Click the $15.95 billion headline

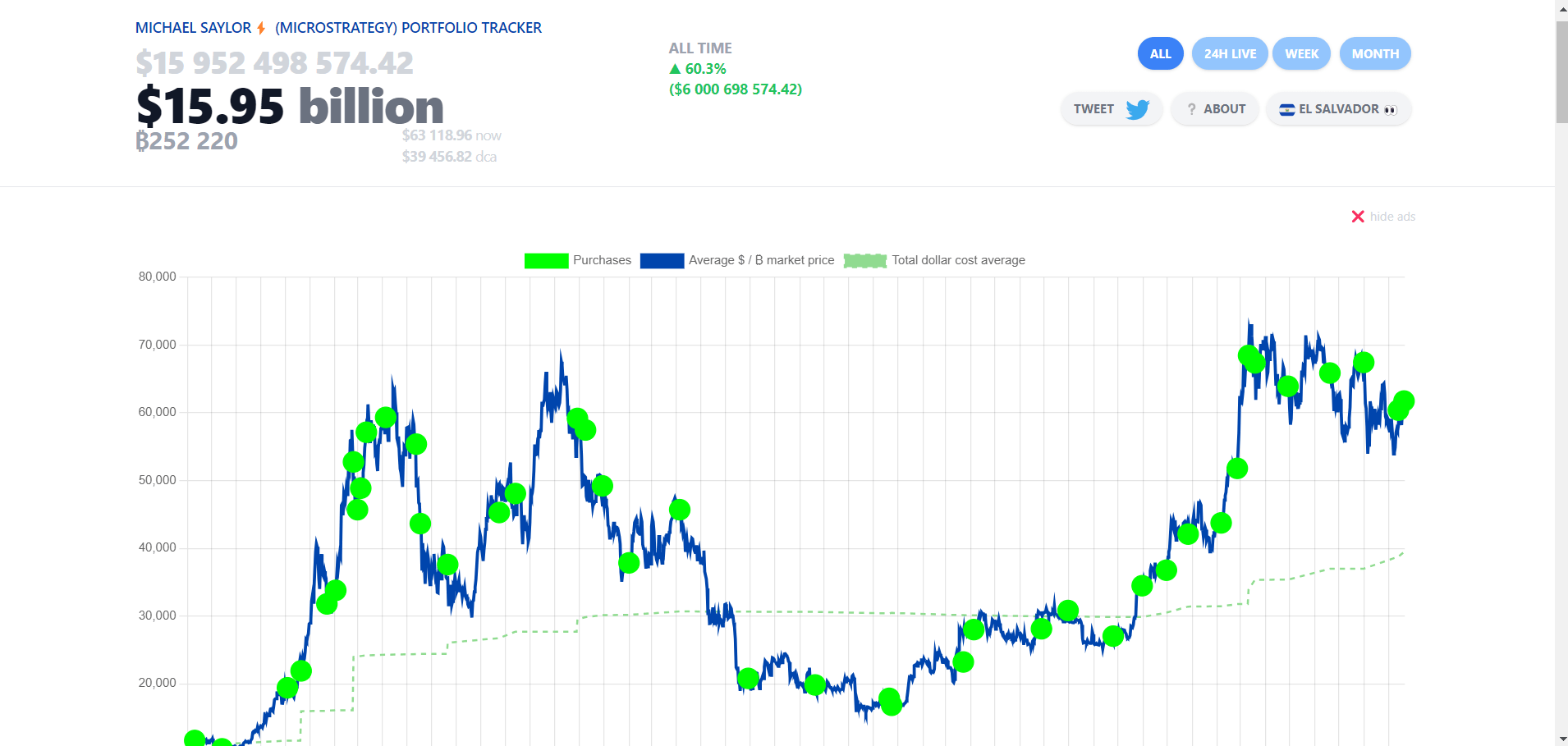click(290, 107)
